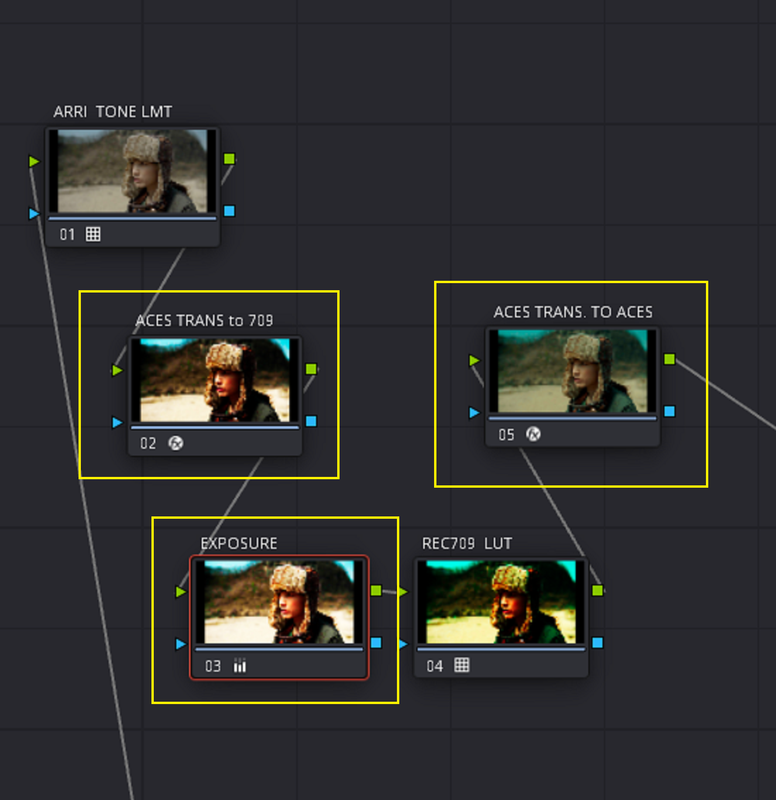Click blue key output of EXPOSURE node
The height and width of the screenshot is (800, 776).
376,642
